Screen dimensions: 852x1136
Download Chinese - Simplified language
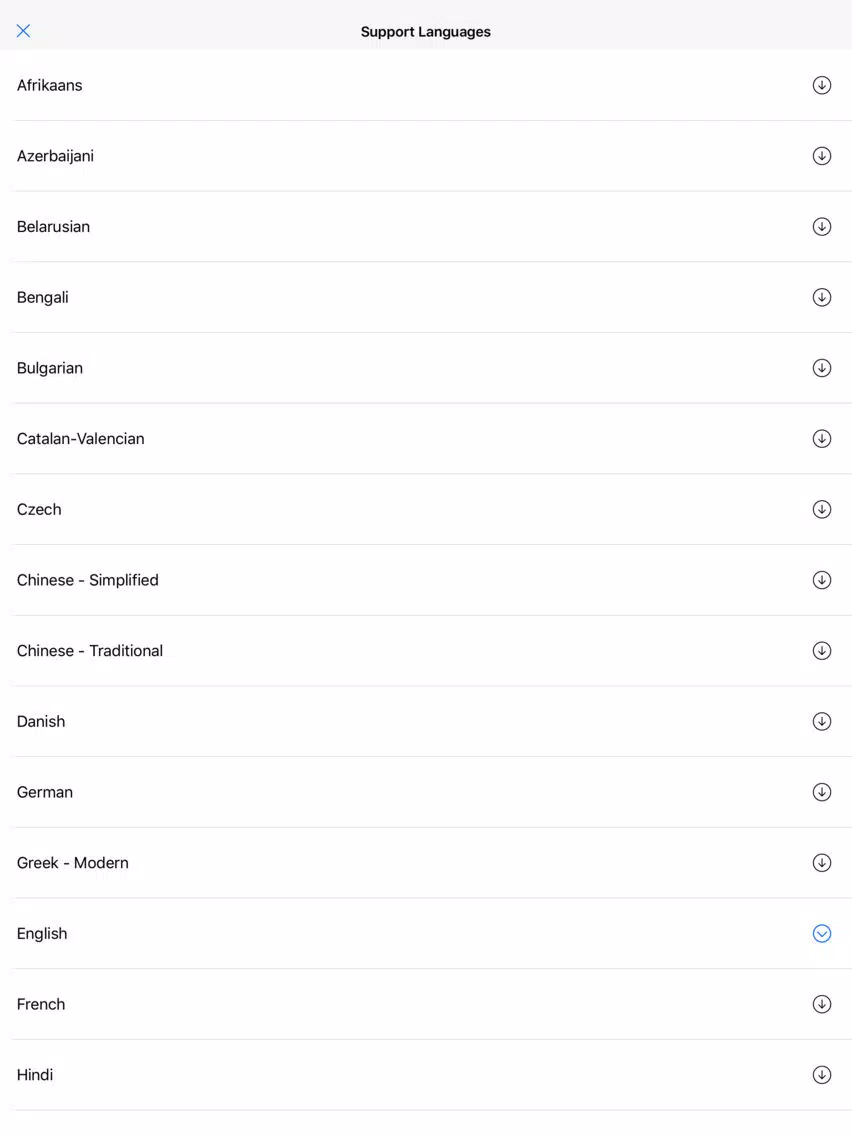click(822, 580)
